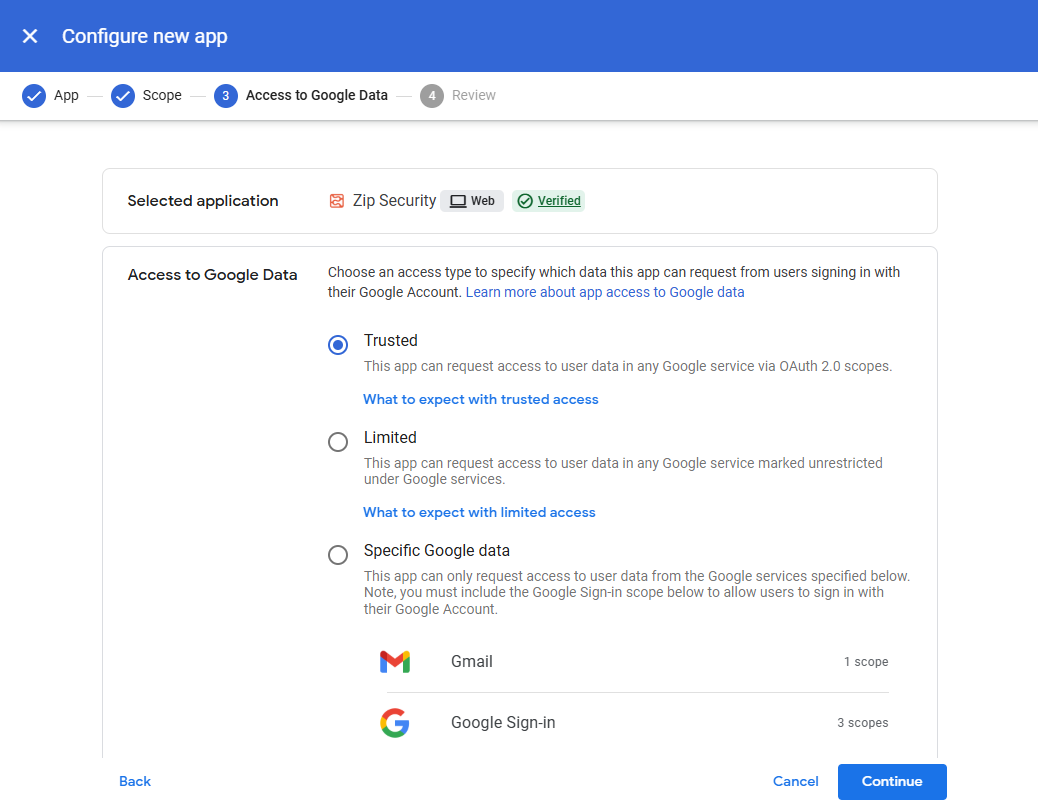Image resolution: width=1038 pixels, height=811 pixels.
Task: Click the App step checkmark icon
Action: point(34,96)
